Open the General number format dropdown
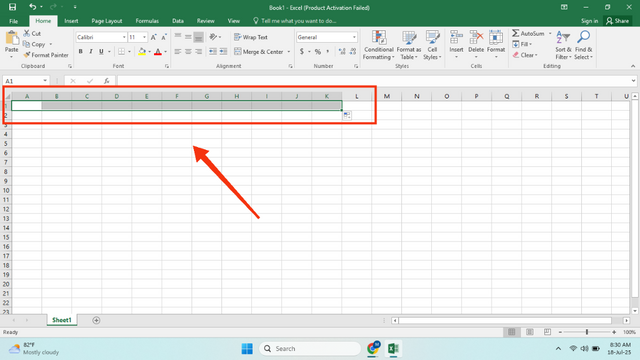 click(354, 37)
